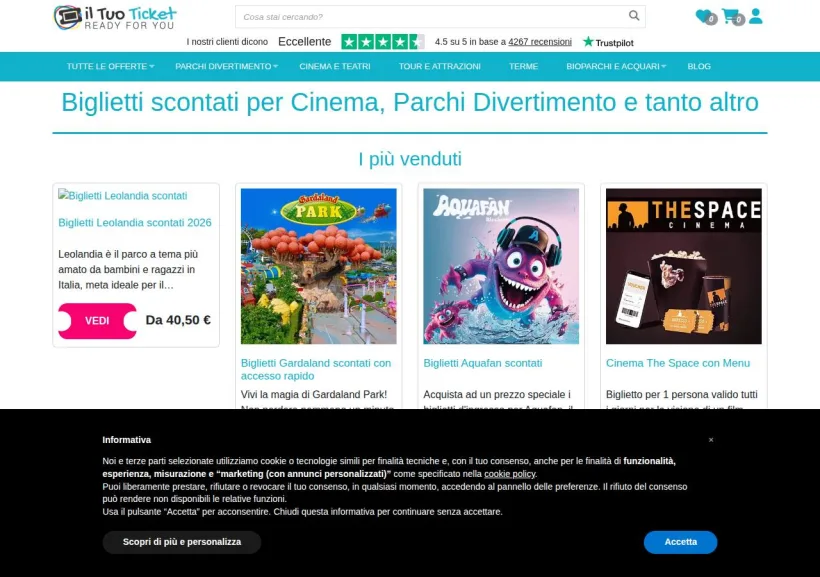
Task: Open 'Biglietti Gardaland scontati con accesso rapido'
Action: (316, 369)
